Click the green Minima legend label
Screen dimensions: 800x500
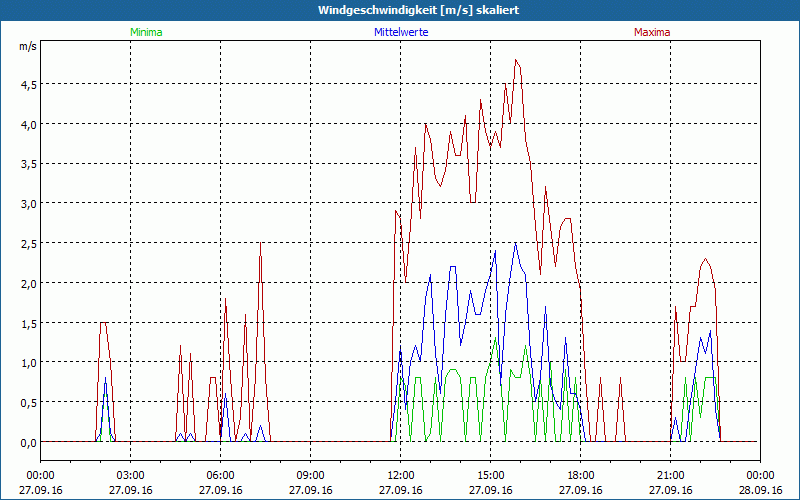(x=146, y=32)
